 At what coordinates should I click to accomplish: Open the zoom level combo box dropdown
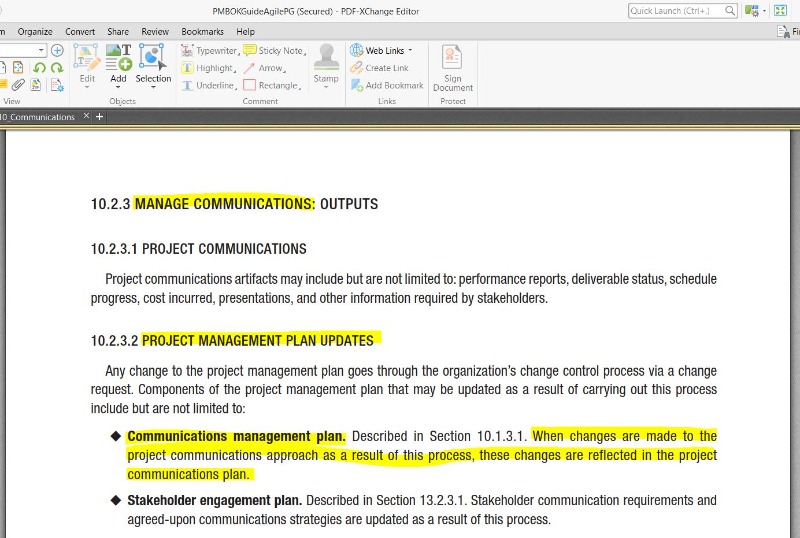41,50
